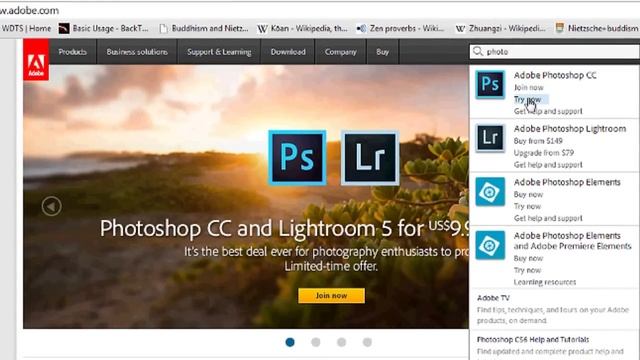Select the second carousel dot
Viewport: 640px width, 360px height.
[x=316, y=342]
